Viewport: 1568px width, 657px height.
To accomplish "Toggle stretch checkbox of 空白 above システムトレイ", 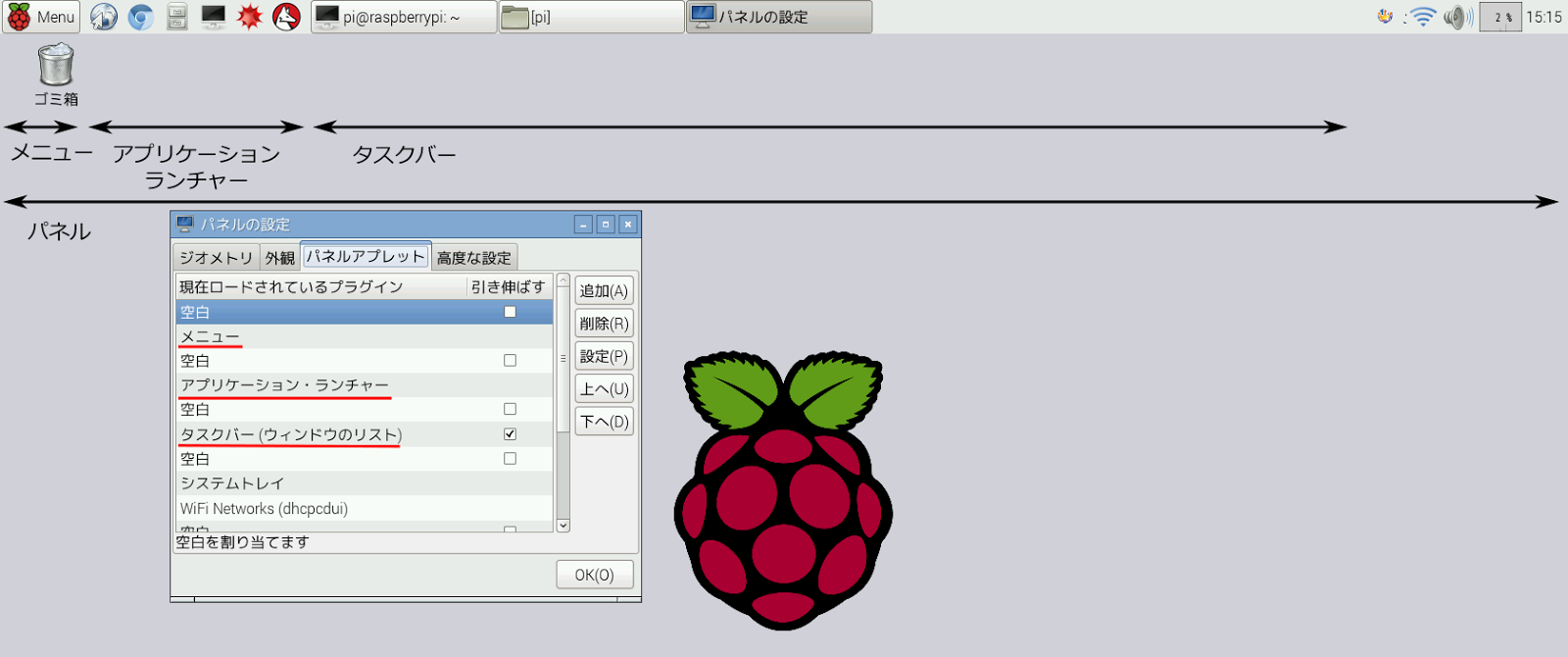I will click(510, 458).
